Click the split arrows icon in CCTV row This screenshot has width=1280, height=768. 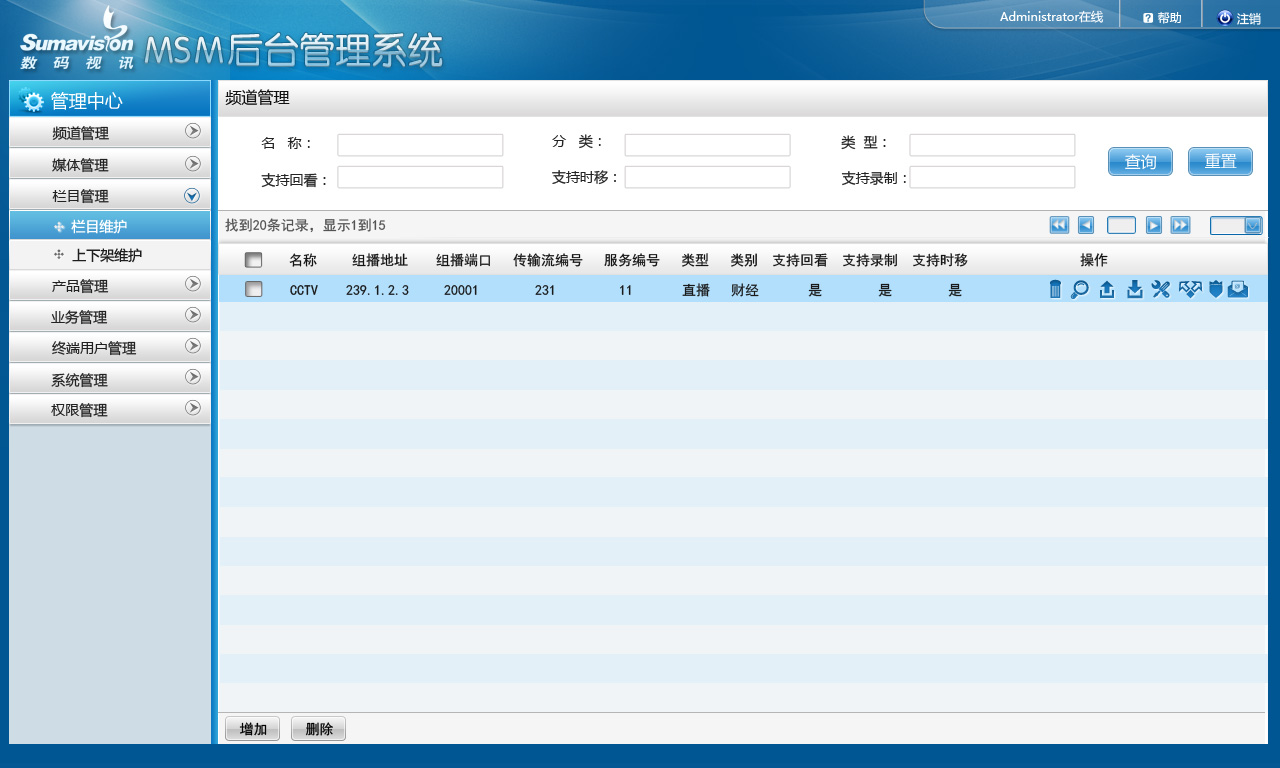tap(1190, 289)
